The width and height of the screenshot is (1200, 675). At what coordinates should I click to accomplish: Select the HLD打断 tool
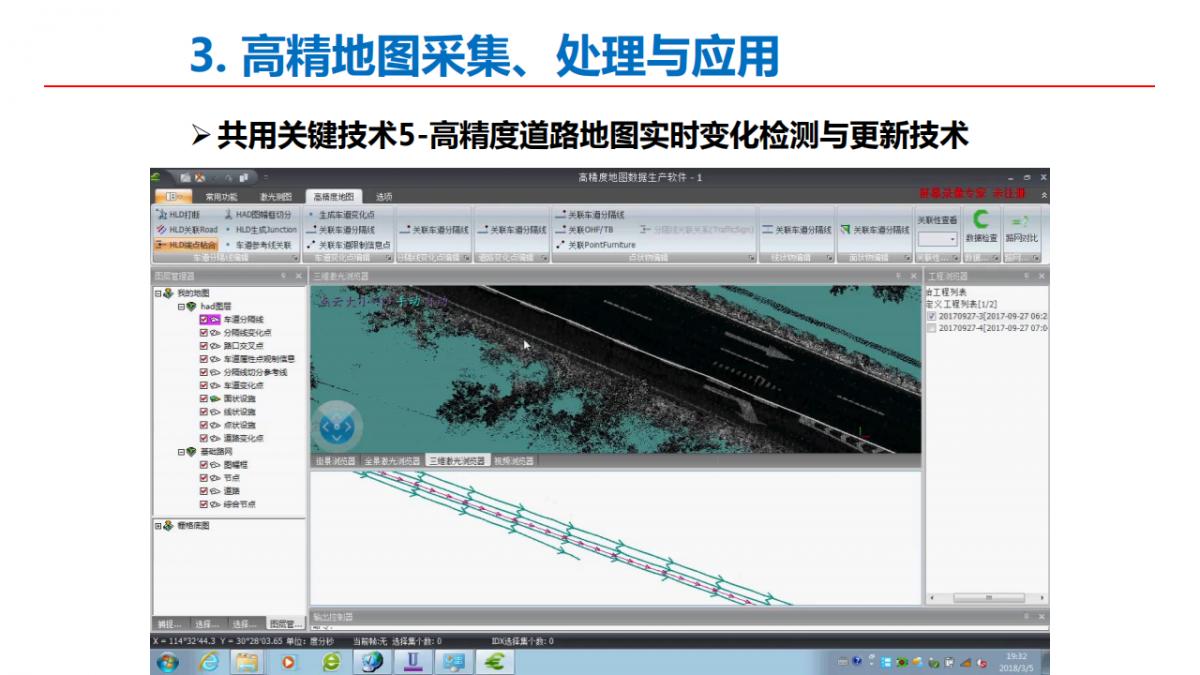[180, 214]
